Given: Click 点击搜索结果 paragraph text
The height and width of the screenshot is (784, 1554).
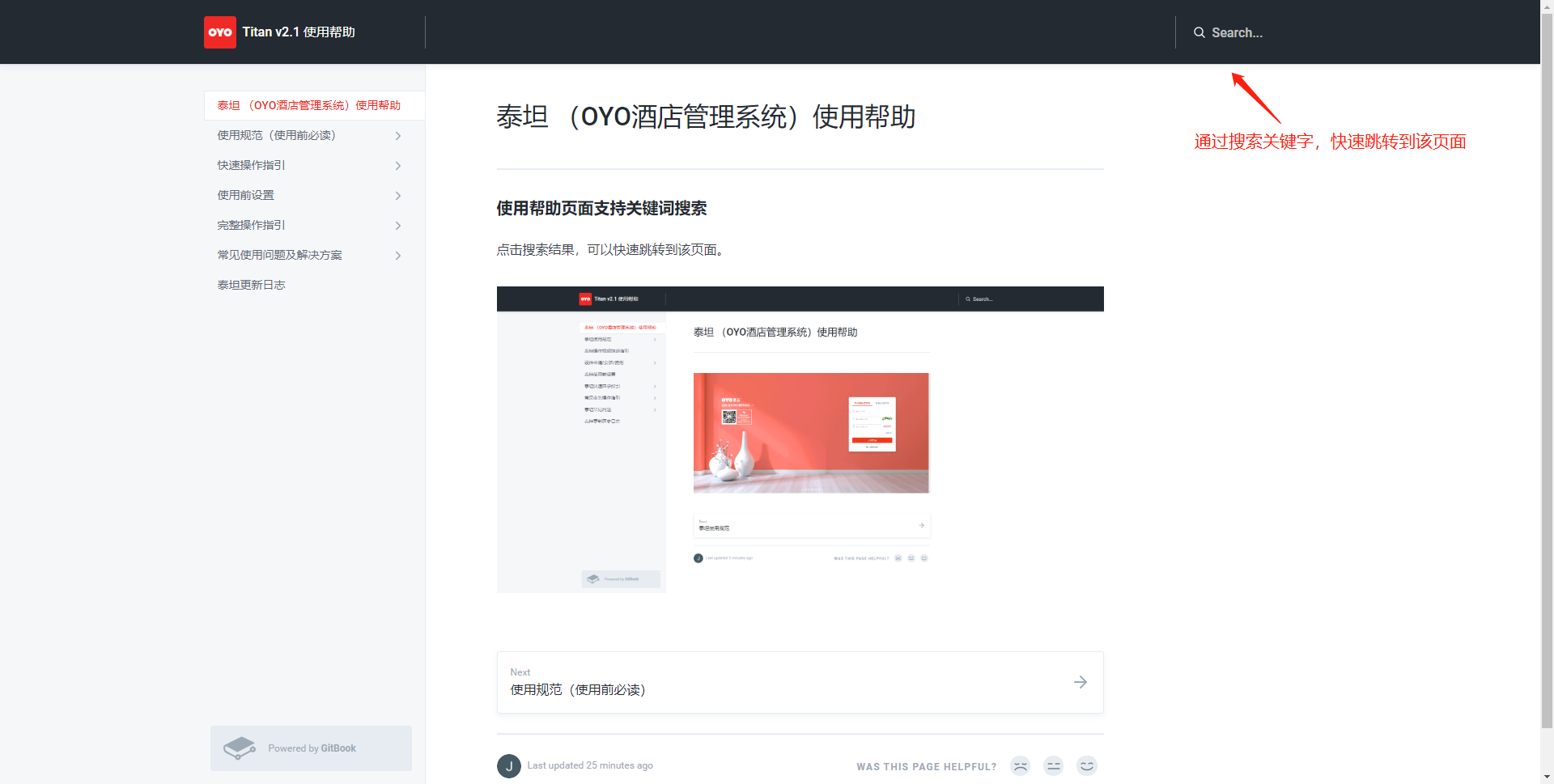Looking at the screenshot, I should point(613,250).
